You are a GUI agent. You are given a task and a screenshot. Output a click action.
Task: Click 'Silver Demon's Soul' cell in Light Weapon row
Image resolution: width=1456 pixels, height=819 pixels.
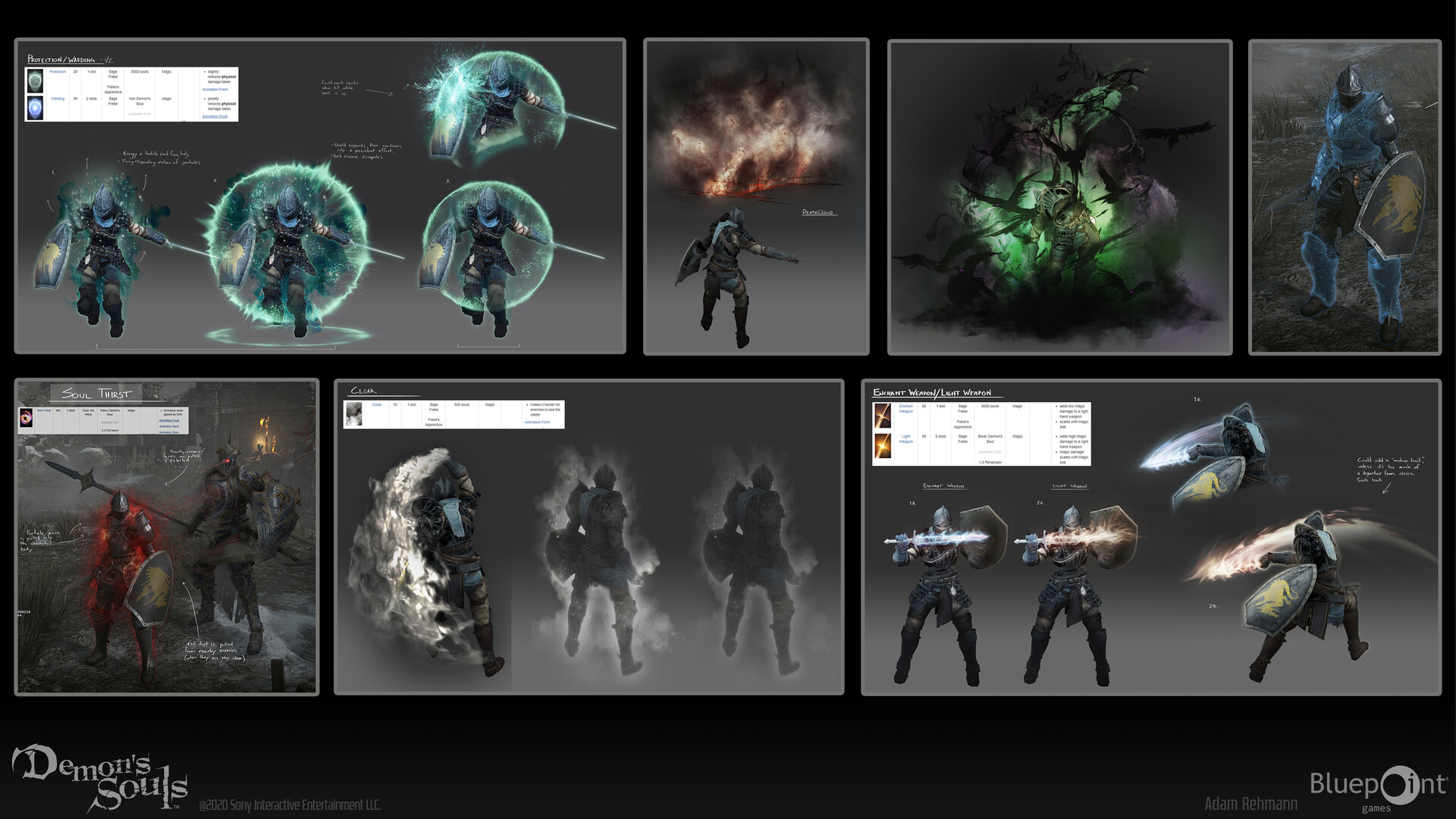990,439
